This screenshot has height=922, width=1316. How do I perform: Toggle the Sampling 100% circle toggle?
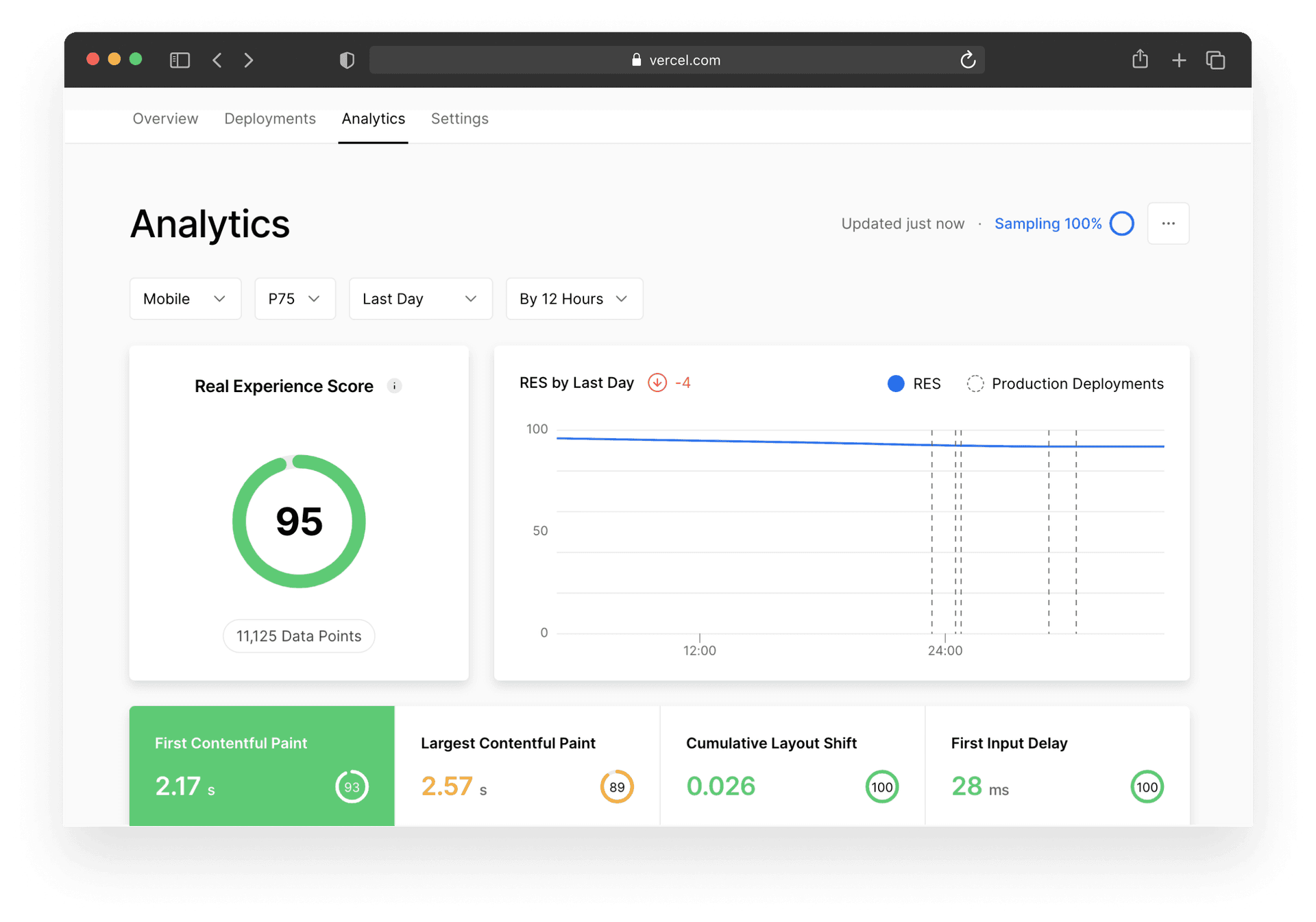pyautogui.click(x=1122, y=223)
